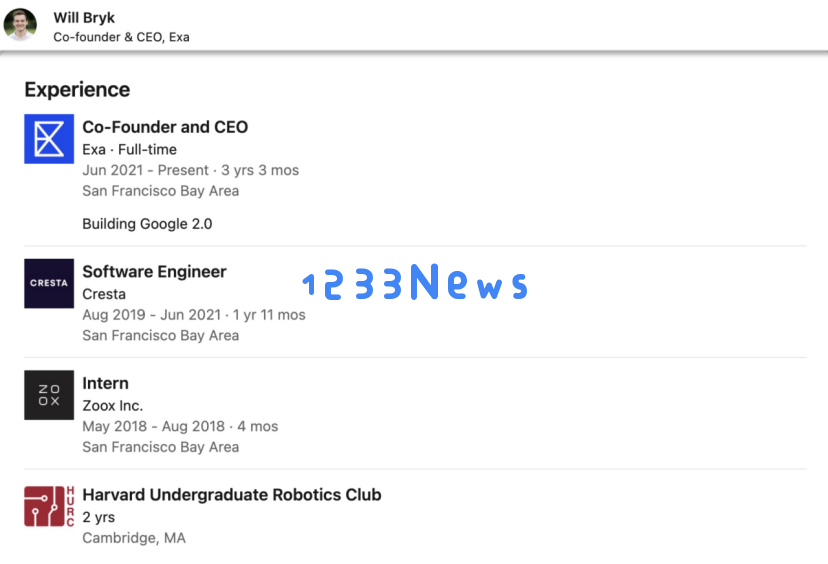Open the Software Engineer position title
This screenshot has width=828, height=564.
[x=154, y=271]
